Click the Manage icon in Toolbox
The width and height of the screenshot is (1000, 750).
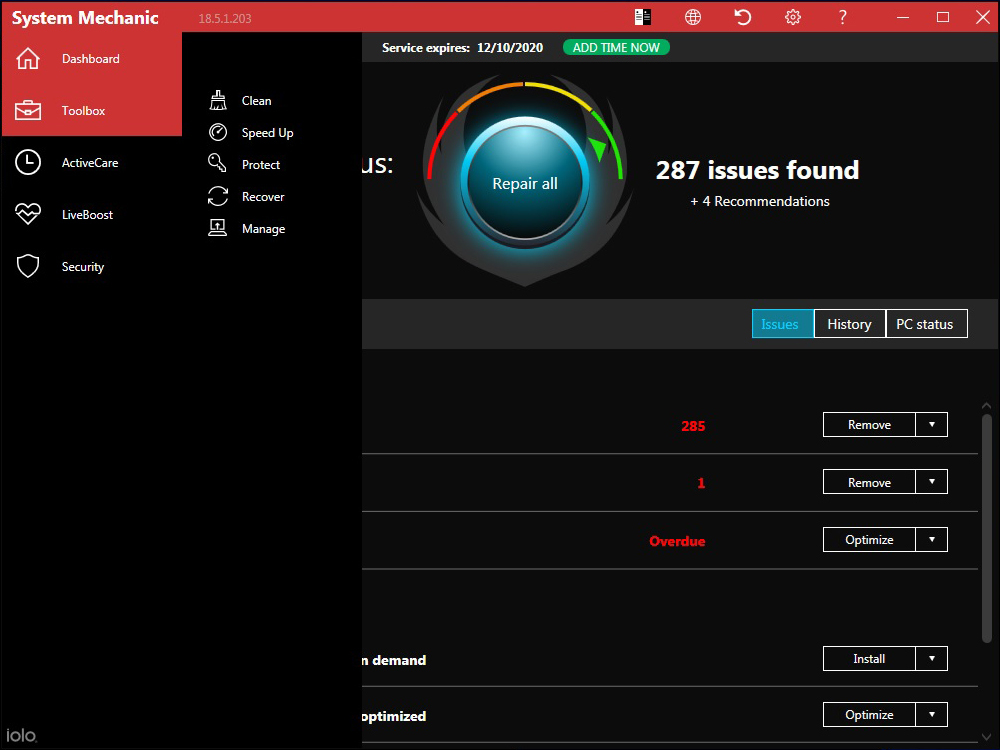(218, 228)
